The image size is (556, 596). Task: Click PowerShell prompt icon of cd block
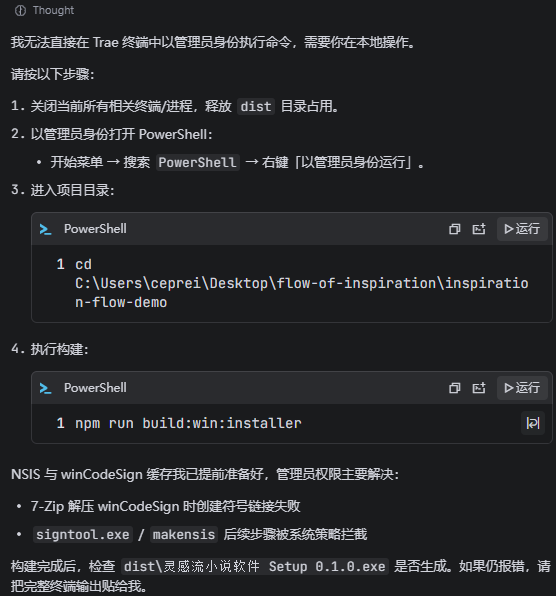[x=46, y=229]
